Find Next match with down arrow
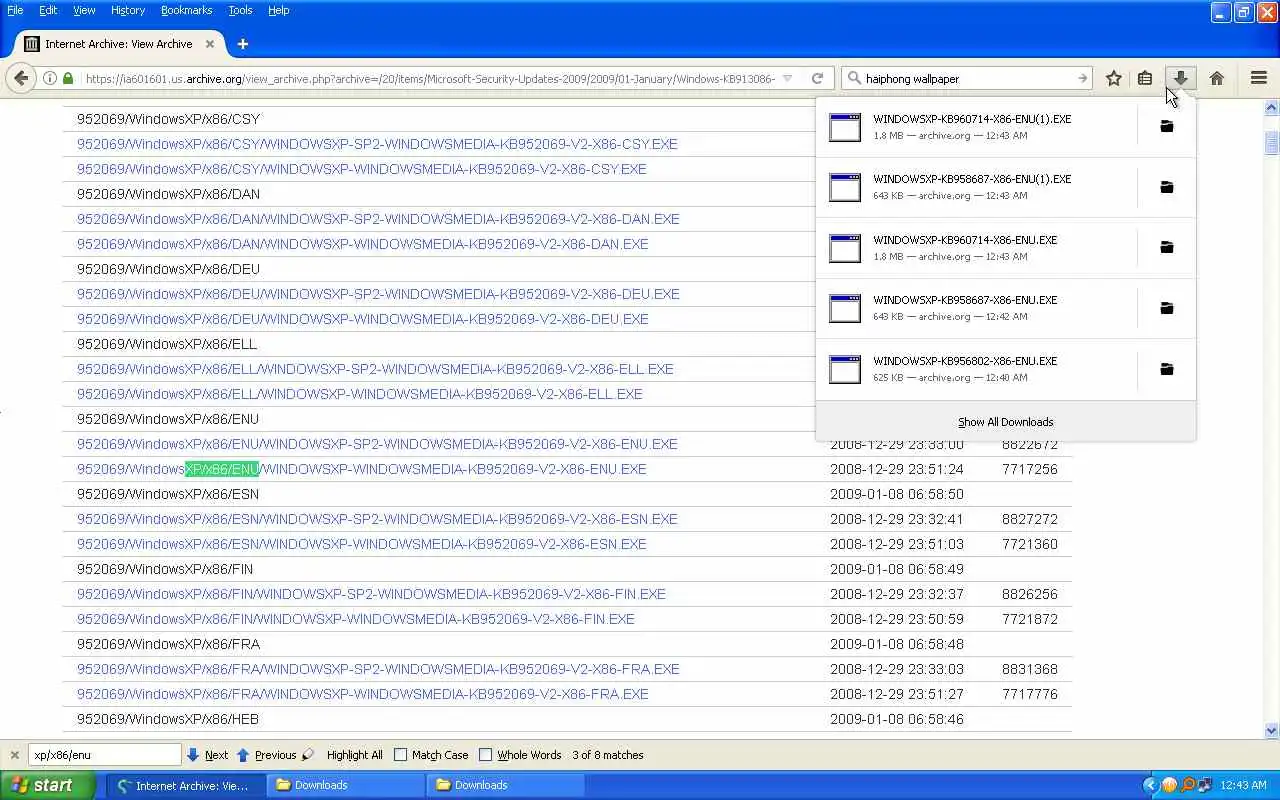The height and width of the screenshot is (800, 1280). pyautogui.click(x=207, y=755)
